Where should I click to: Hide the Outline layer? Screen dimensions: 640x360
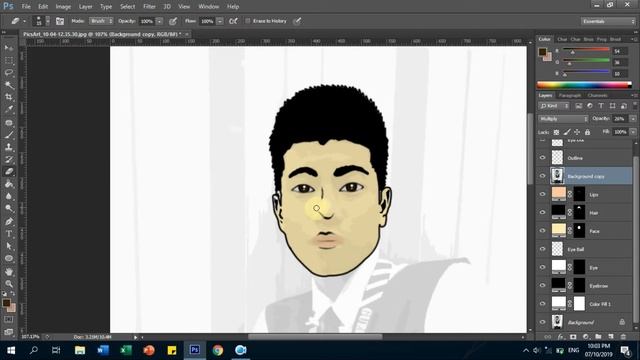point(542,158)
